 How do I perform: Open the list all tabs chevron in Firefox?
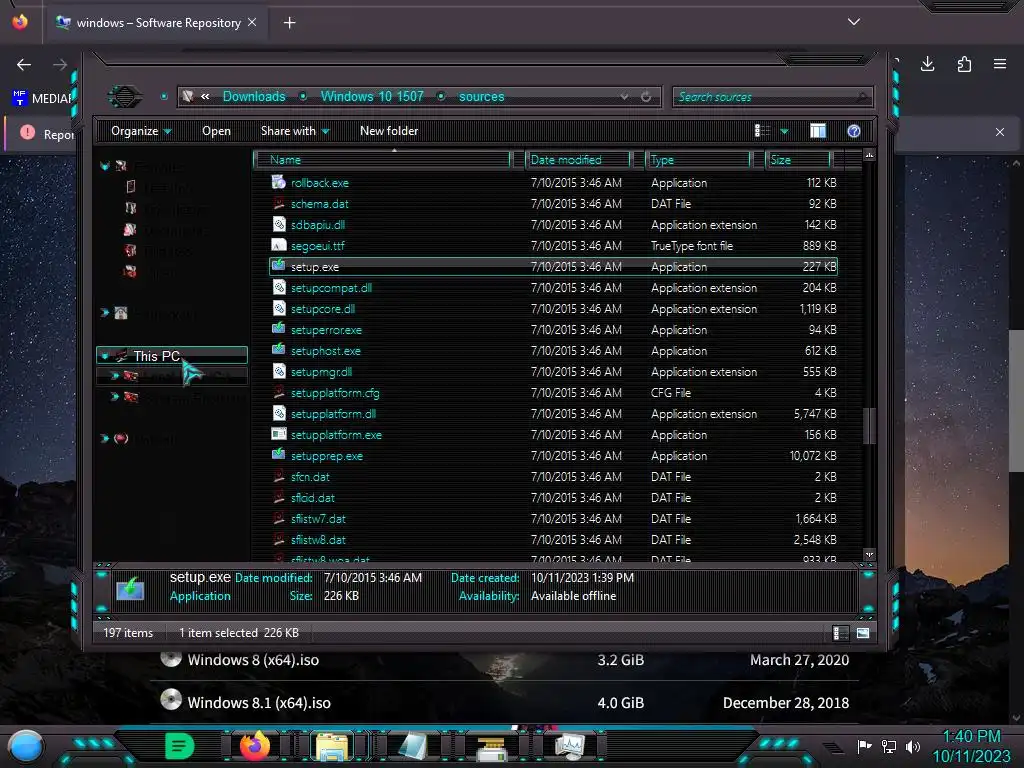coord(854,22)
